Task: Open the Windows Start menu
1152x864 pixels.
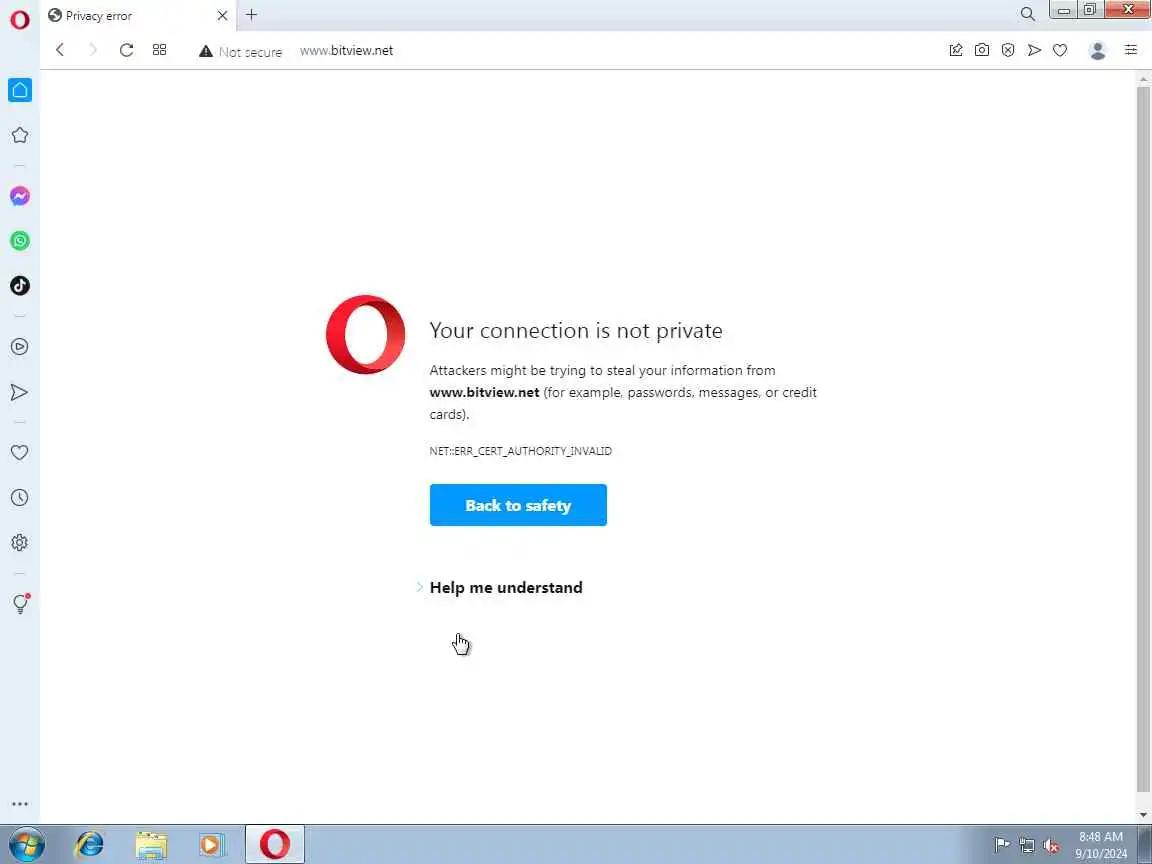Action: coord(27,844)
